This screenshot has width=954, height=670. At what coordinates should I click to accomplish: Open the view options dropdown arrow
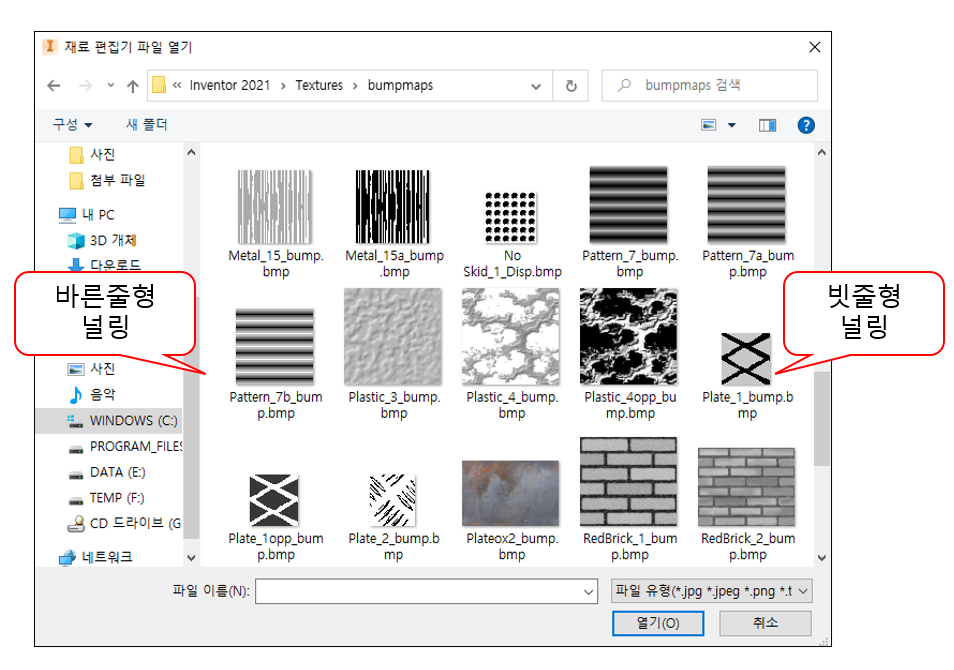[x=732, y=125]
